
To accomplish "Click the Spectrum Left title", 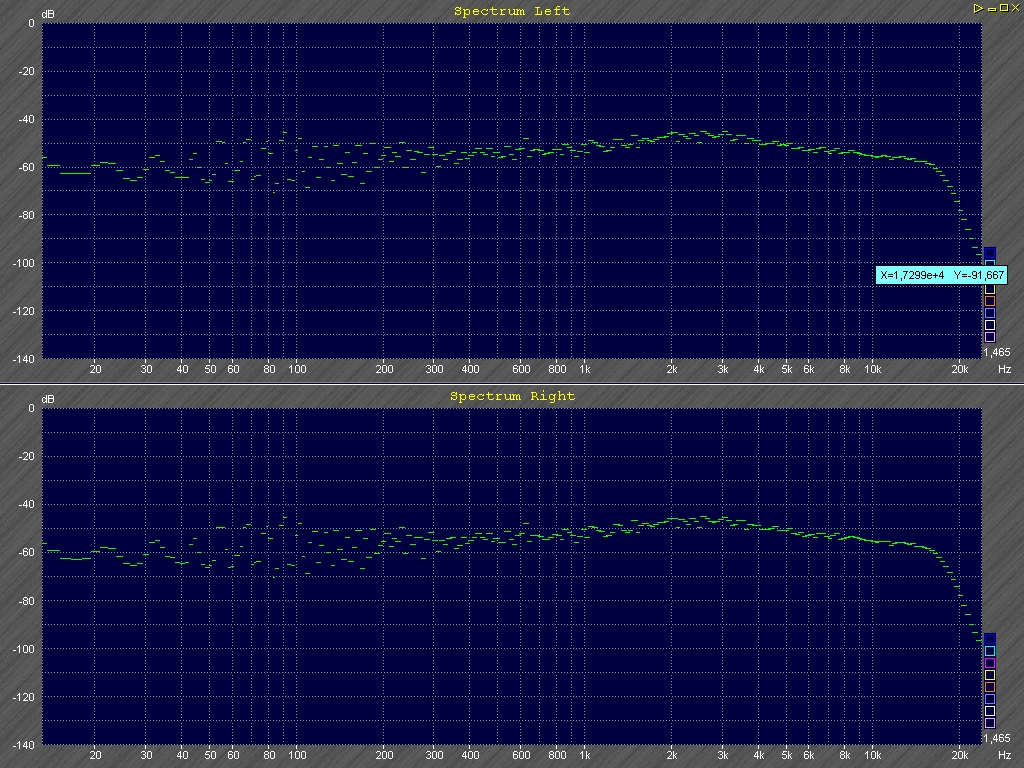I will [512, 11].
